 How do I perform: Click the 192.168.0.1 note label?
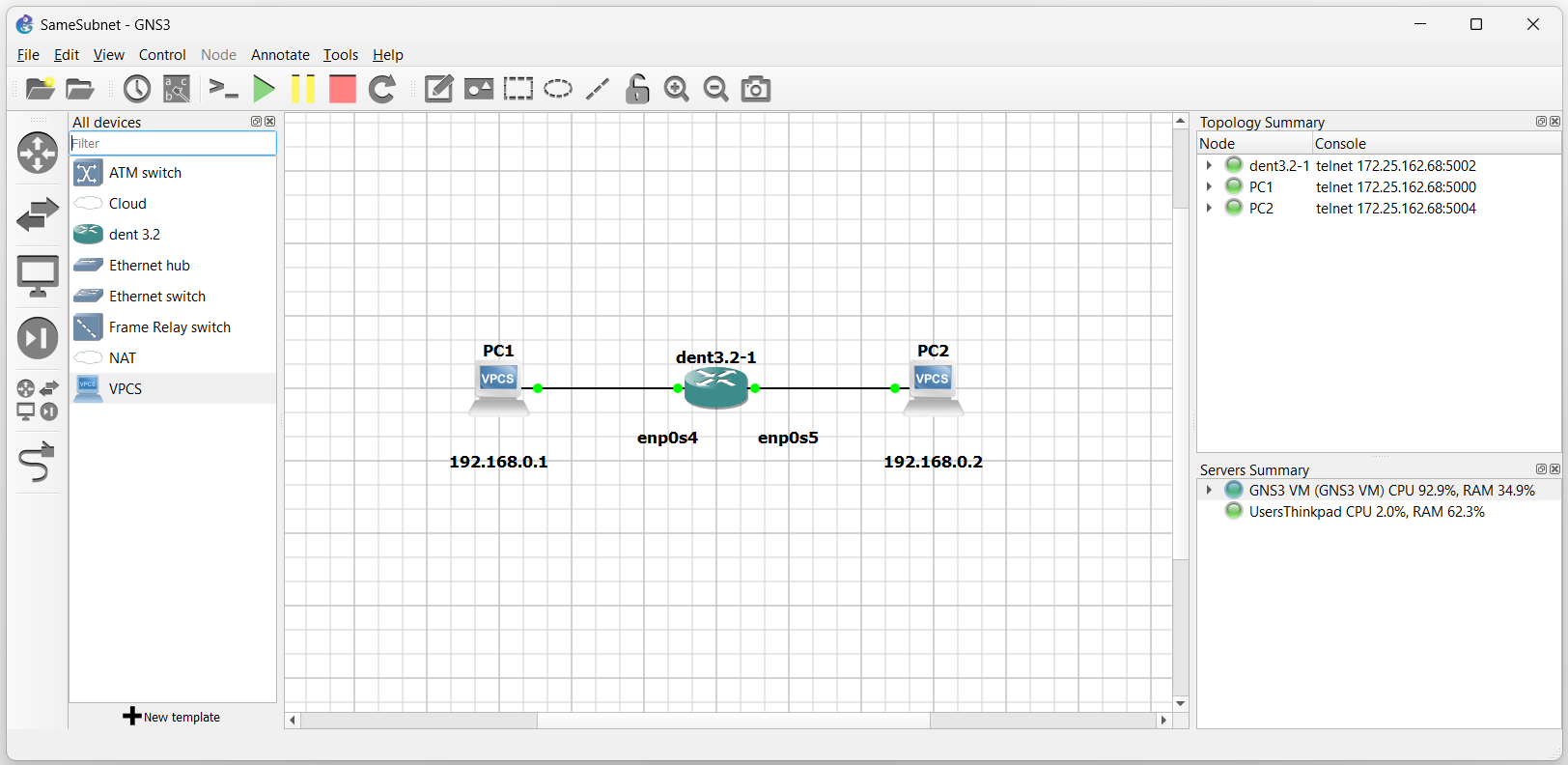point(498,462)
